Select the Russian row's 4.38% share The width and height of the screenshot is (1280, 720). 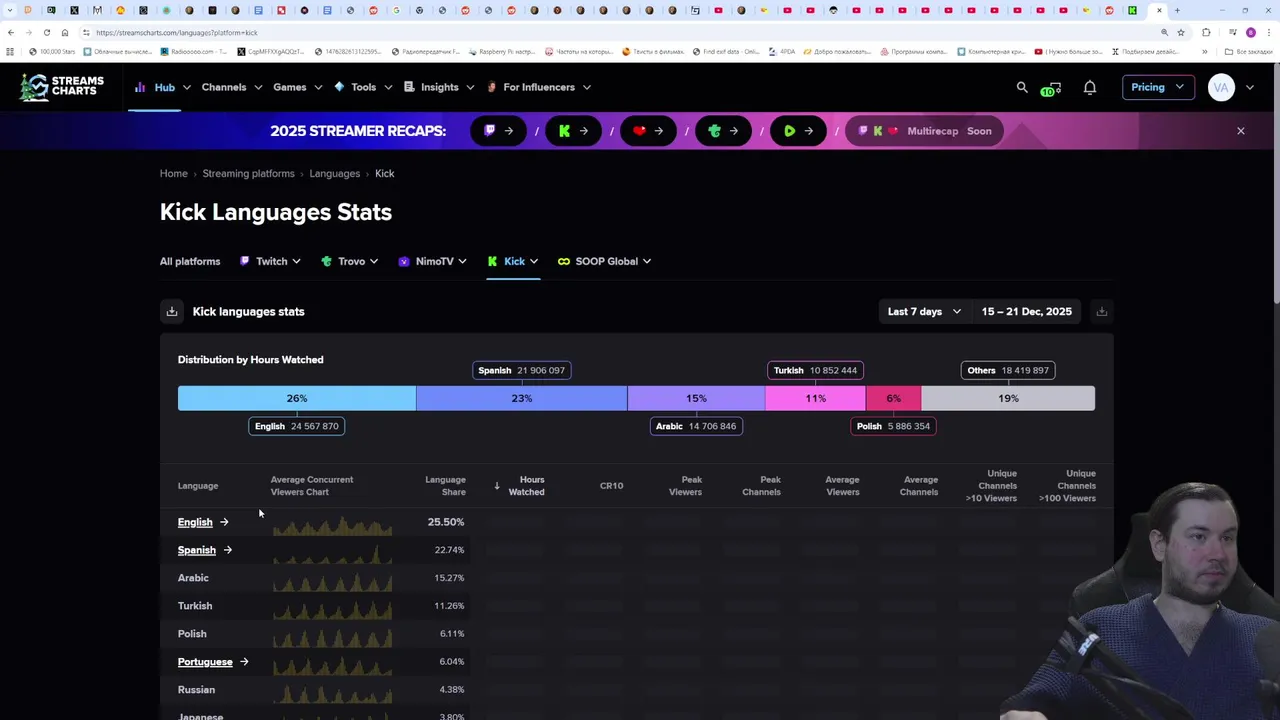tap(451, 690)
